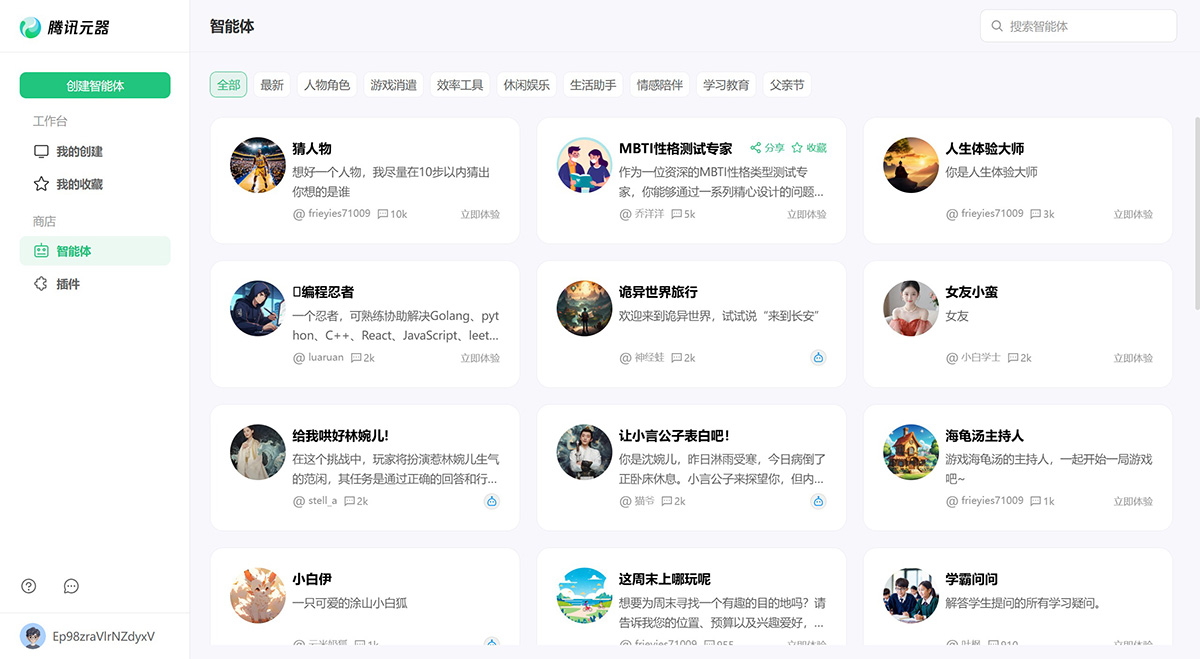Choose the 父亲节 category filter
This screenshot has height=659, width=1200.
click(x=786, y=85)
